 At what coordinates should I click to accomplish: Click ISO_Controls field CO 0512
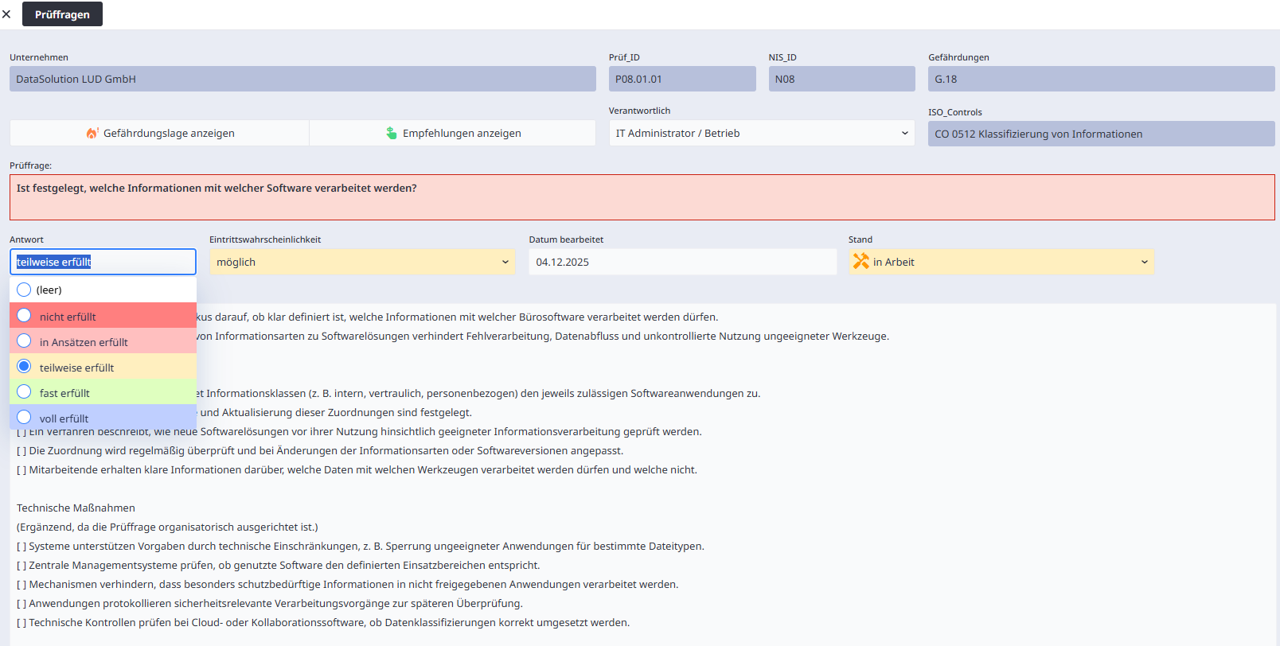tap(1101, 133)
